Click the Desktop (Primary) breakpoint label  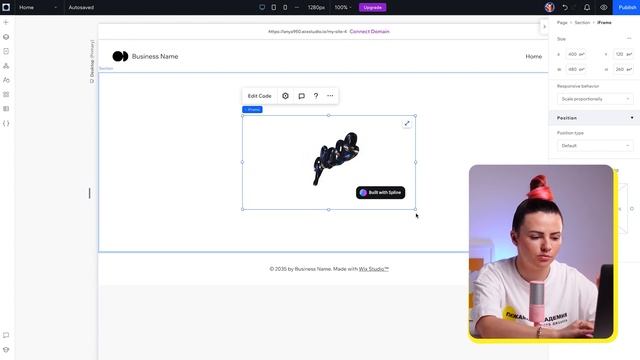point(92,61)
